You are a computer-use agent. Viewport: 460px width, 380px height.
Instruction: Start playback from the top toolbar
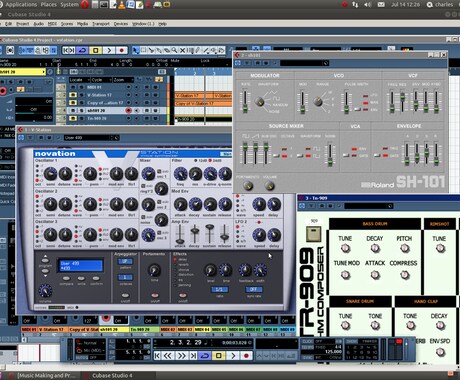pyautogui.click(x=109, y=50)
